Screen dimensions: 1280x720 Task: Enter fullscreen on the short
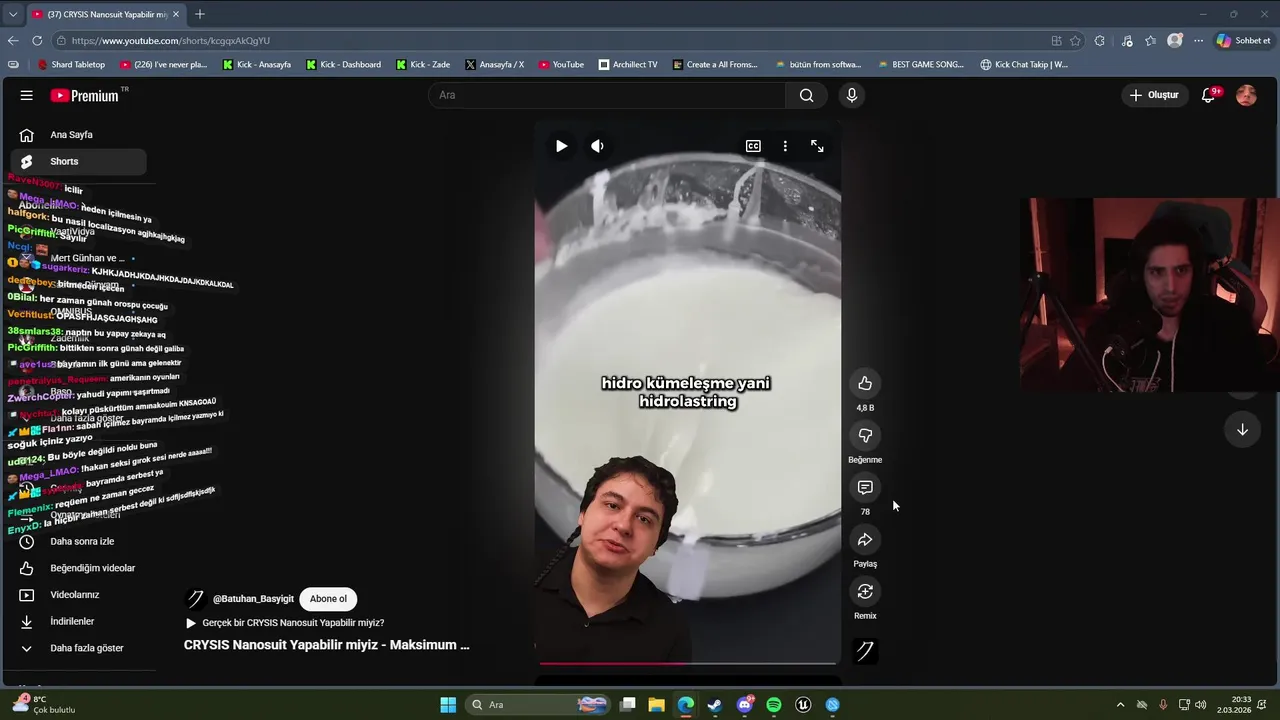tap(817, 146)
